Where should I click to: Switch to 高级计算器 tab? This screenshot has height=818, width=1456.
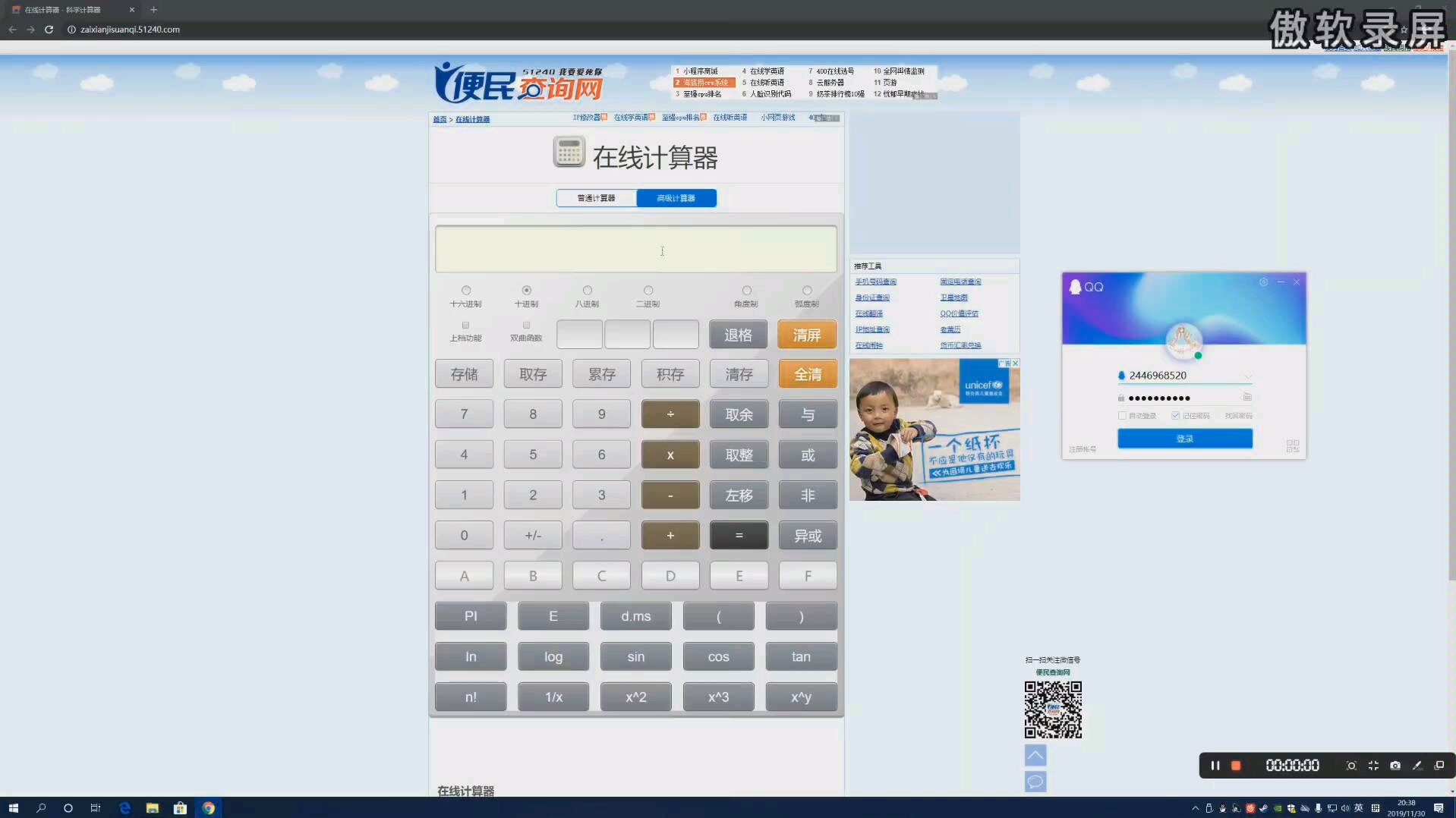pos(676,198)
